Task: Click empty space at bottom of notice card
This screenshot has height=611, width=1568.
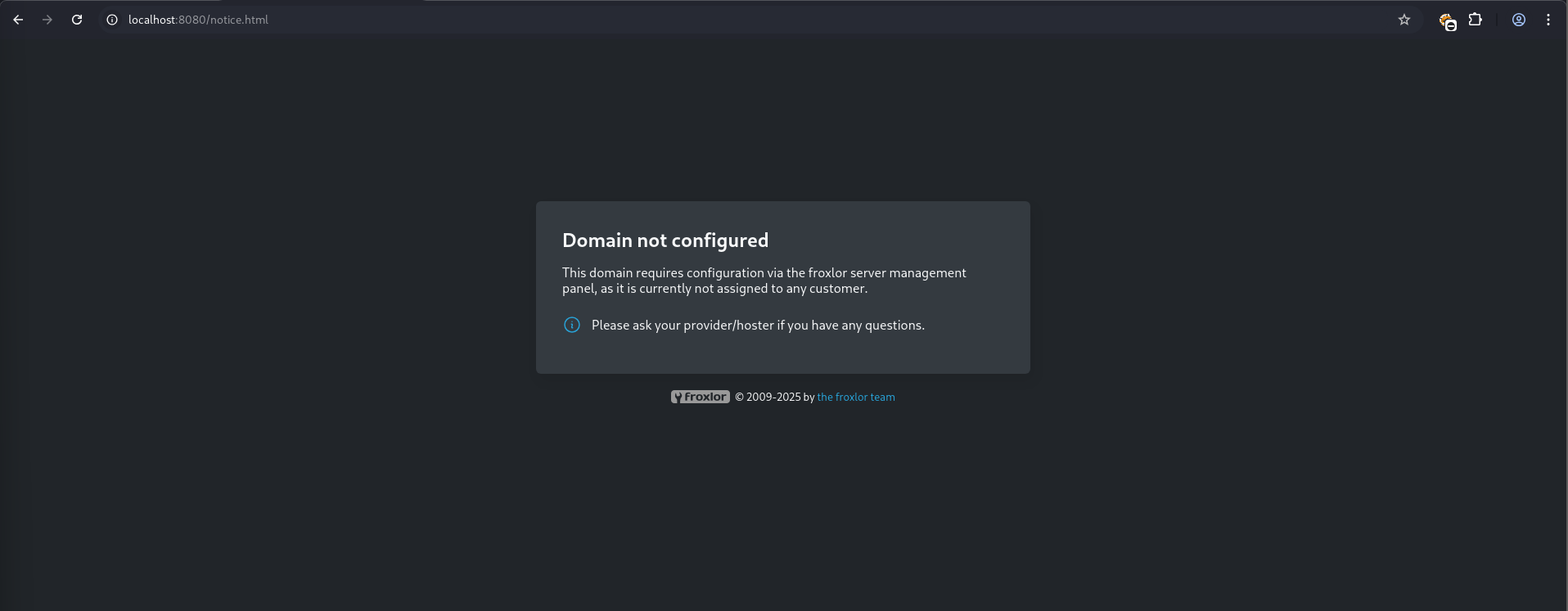Action: (782, 357)
